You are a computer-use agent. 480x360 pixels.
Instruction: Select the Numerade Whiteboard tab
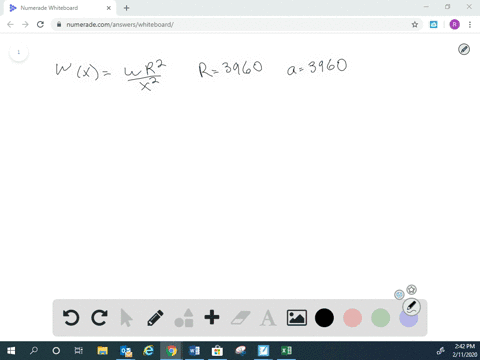tap(60, 8)
